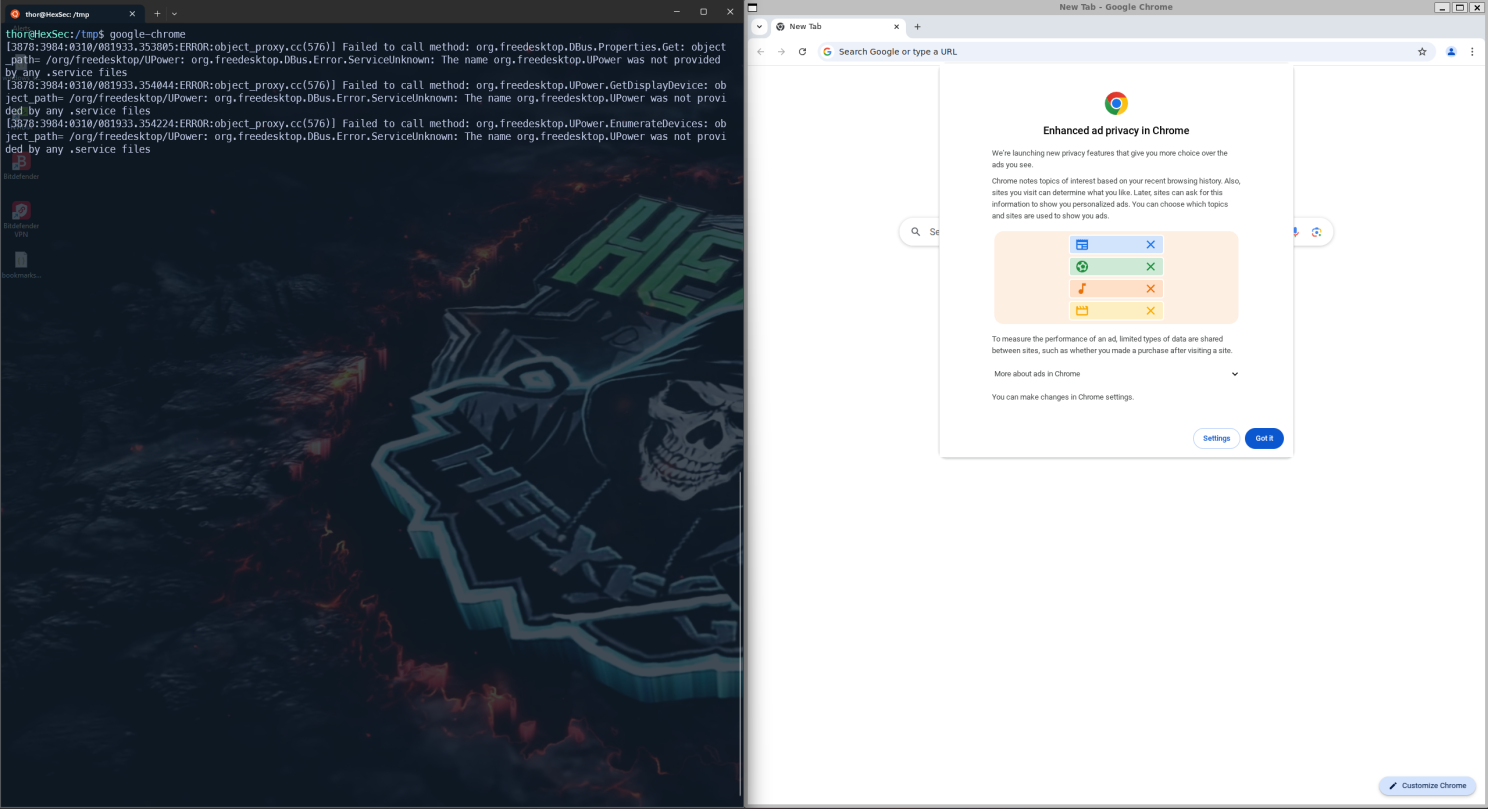Open Chrome's three-dot menu
The width and height of the screenshot is (1488, 809).
tap(1472, 52)
